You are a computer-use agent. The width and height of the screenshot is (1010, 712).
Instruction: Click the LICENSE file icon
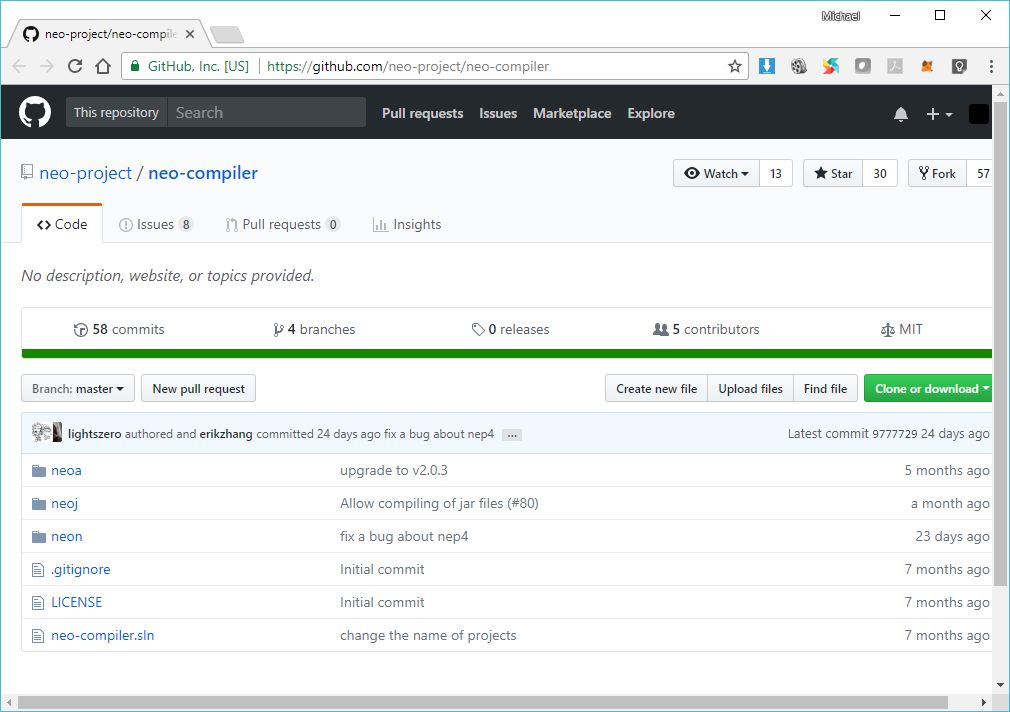[x=38, y=603]
